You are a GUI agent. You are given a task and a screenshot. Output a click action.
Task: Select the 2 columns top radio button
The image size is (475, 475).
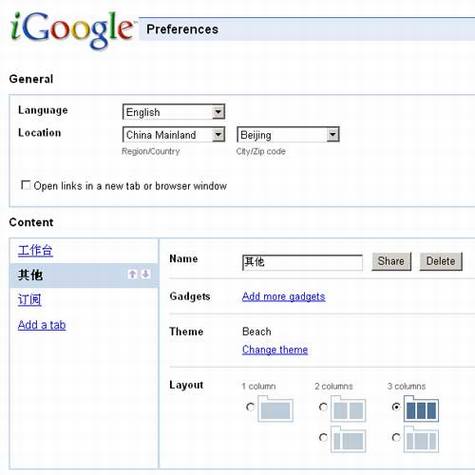(323, 407)
